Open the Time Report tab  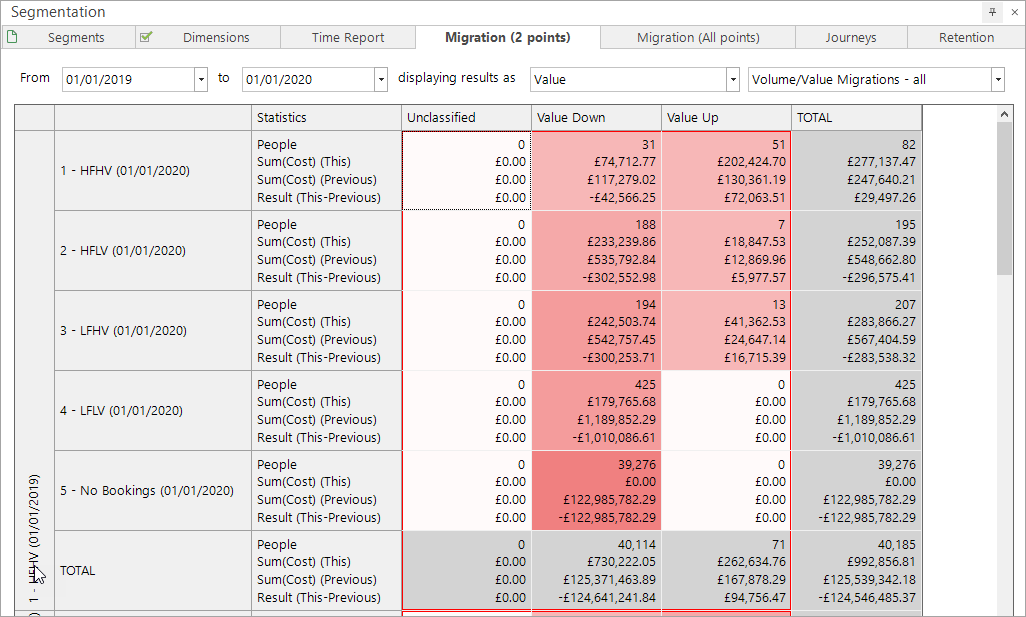point(347,37)
